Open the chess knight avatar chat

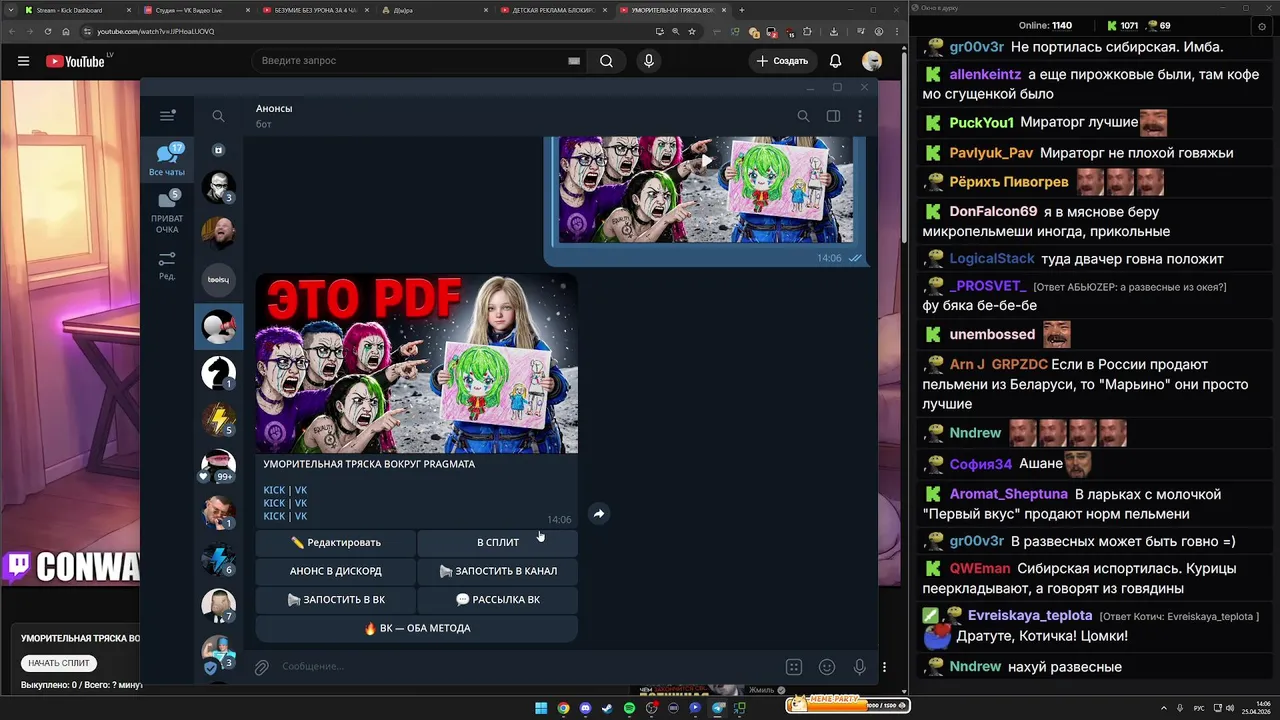click(x=218, y=373)
